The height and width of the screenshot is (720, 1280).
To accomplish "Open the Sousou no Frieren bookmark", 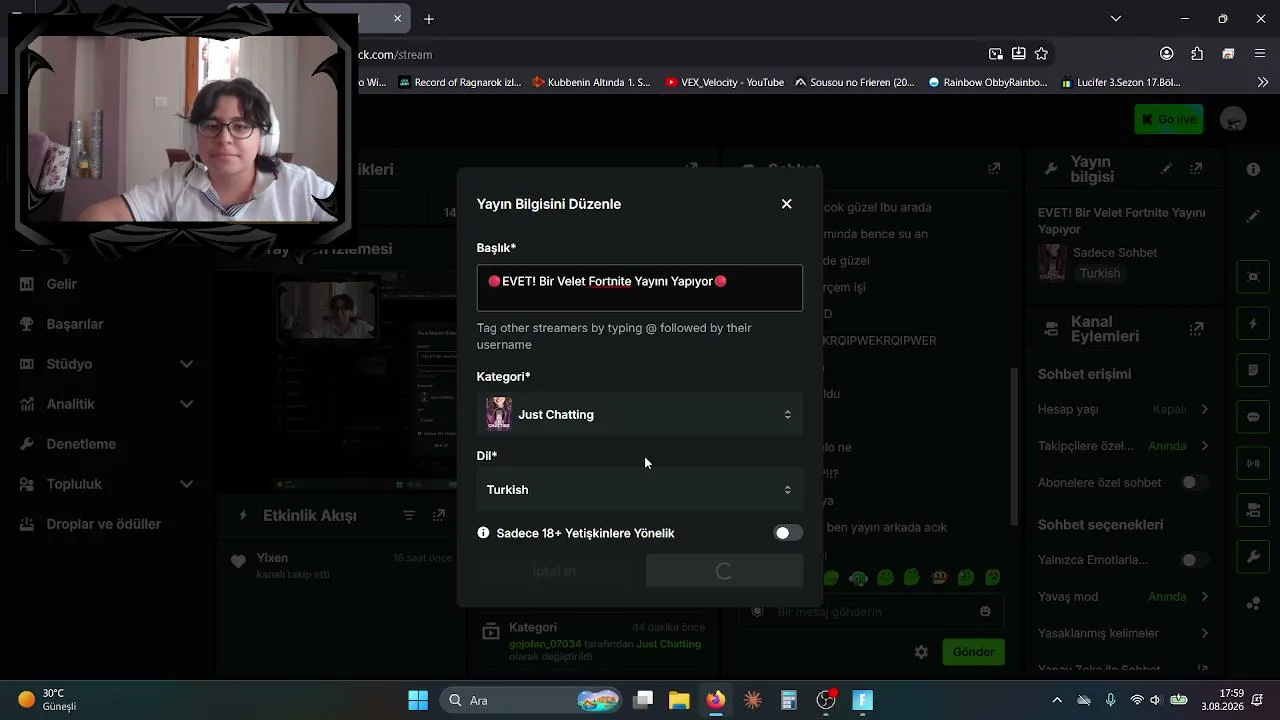I will 854,82.
